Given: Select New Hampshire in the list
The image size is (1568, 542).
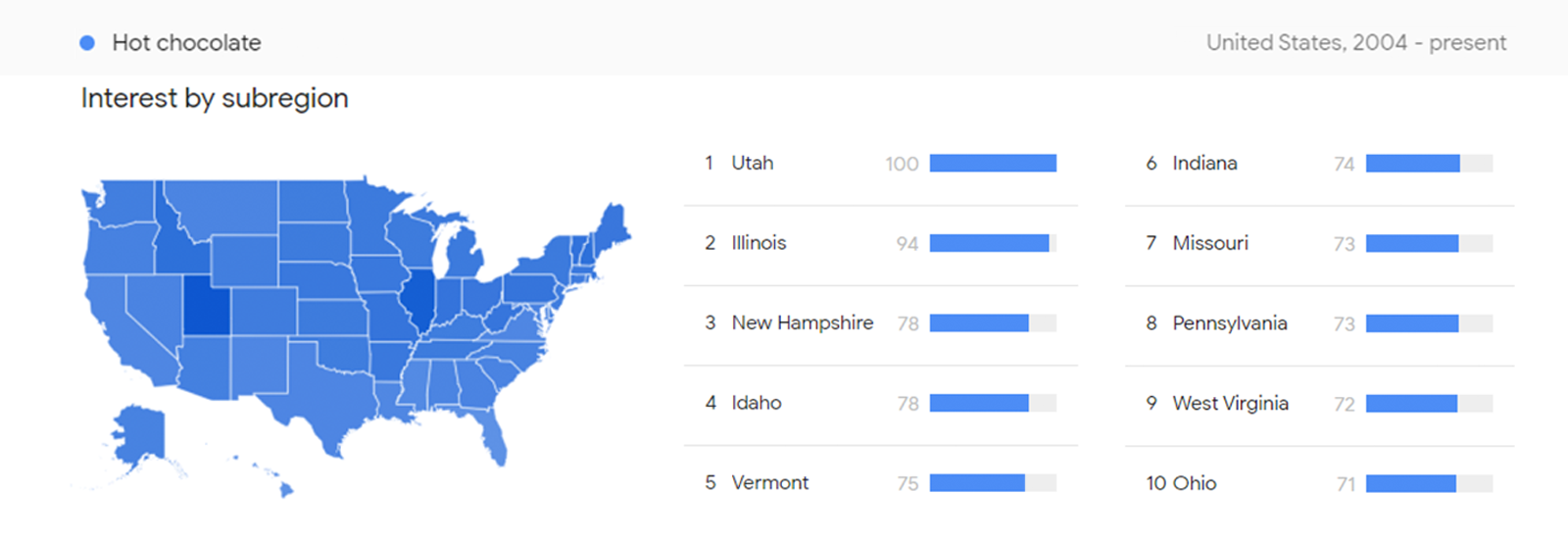Looking at the screenshot, I should (x=802, y=322).
